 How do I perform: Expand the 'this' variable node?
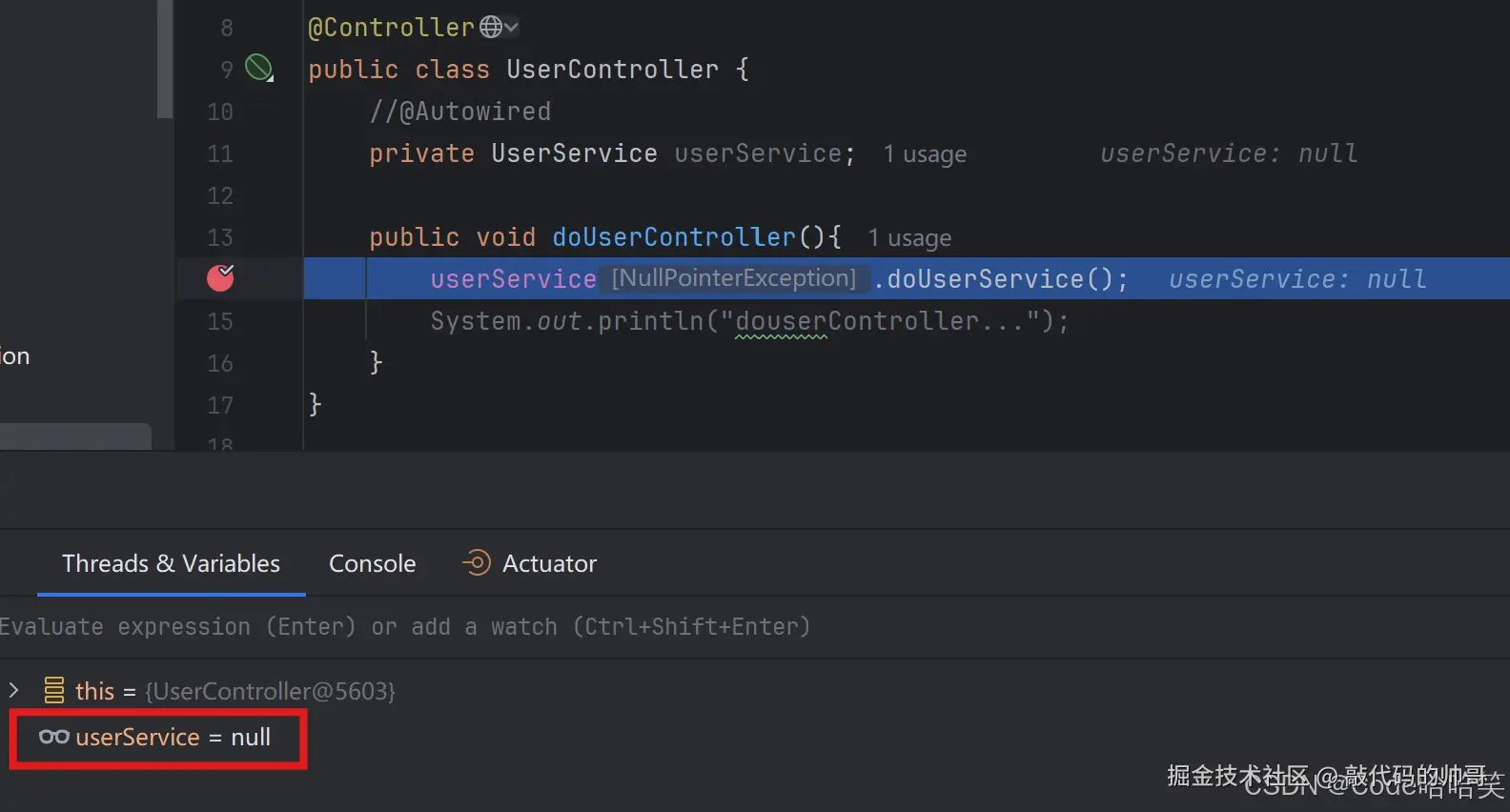[x=13, y=689]
